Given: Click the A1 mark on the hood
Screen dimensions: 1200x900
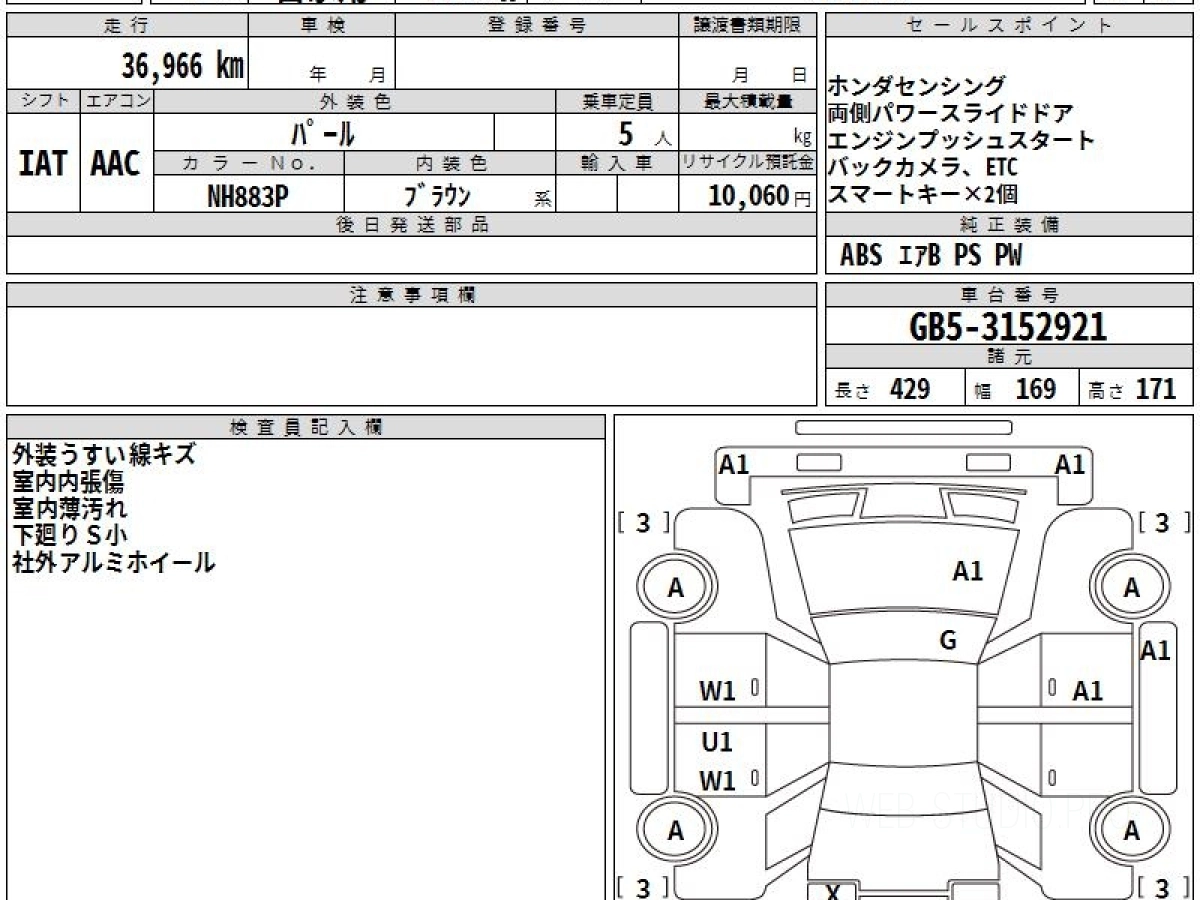Looking at the screenshot, I should point(967,571).
